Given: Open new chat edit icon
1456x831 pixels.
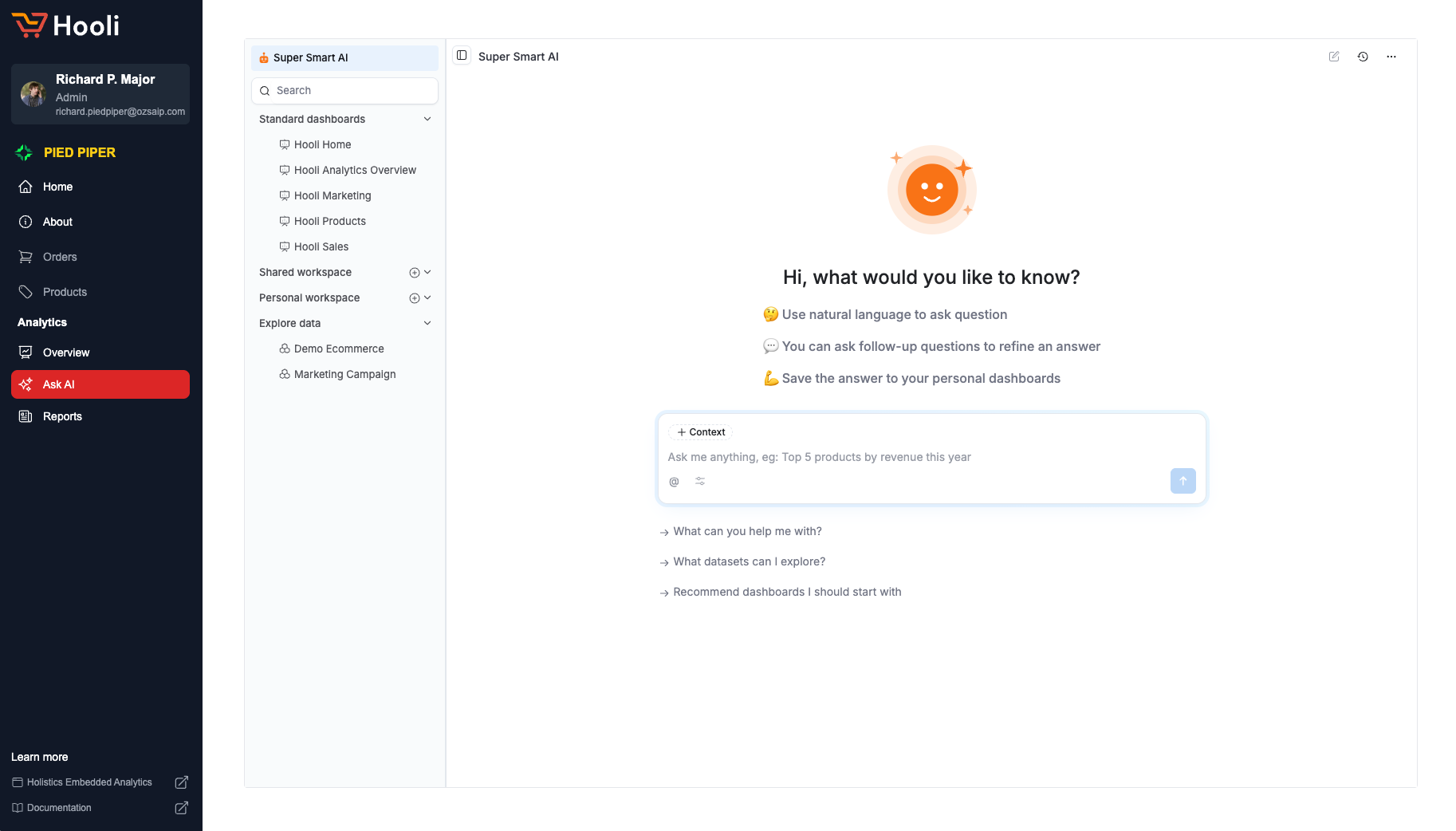Looking at the screenshot, I should pos(1334,57).
